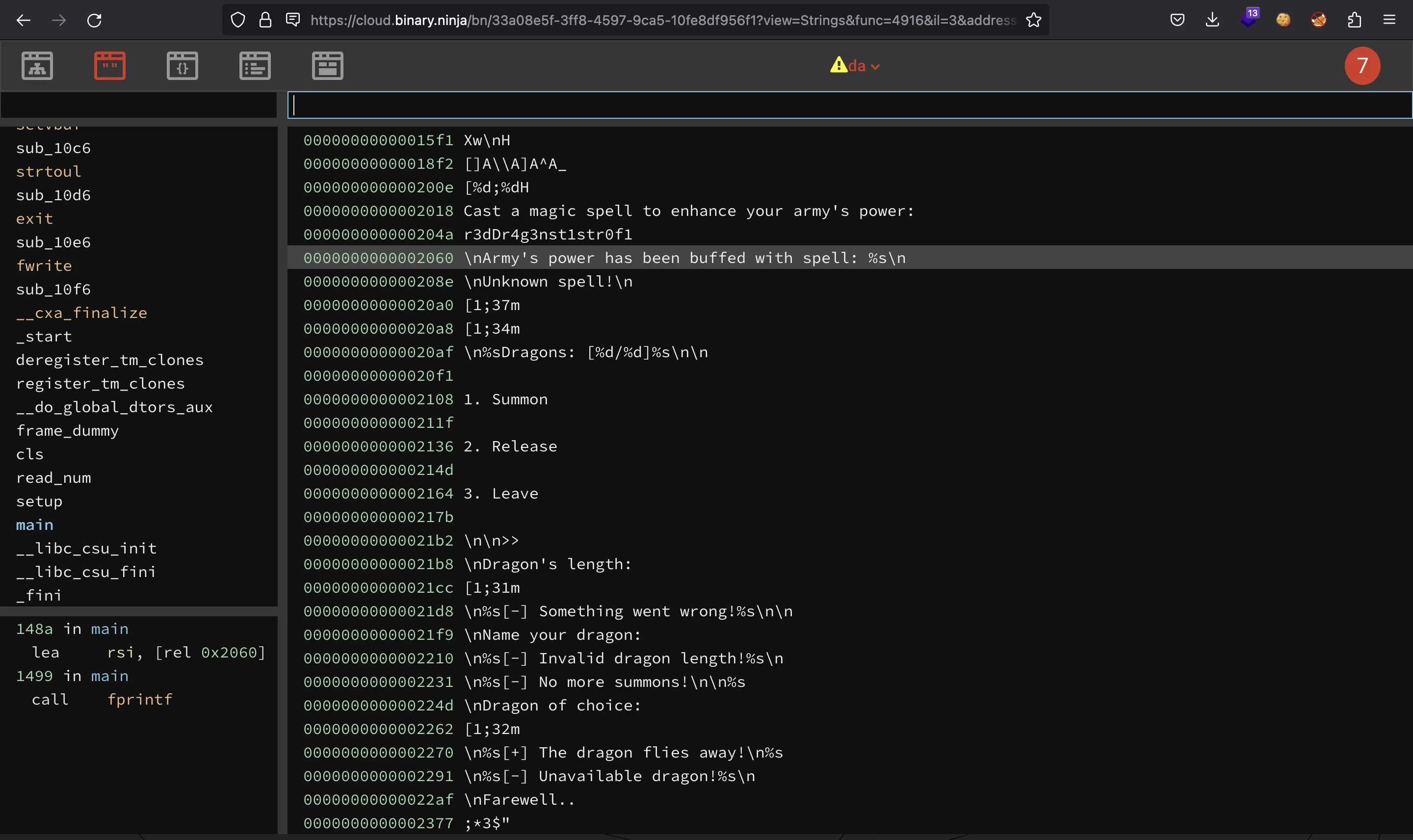The height and width of the screenshot is (840, 1413).
Task: Open the list view icon
Action: (255, 66)
